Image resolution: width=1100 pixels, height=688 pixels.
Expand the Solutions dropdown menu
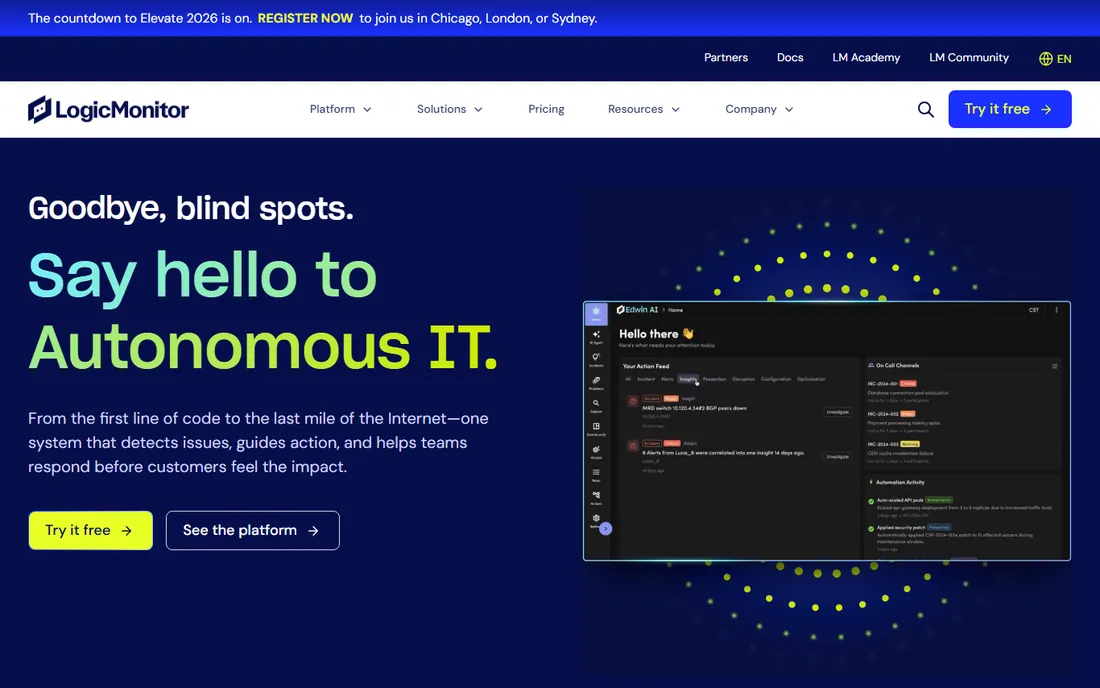click(x=450, y=109)
